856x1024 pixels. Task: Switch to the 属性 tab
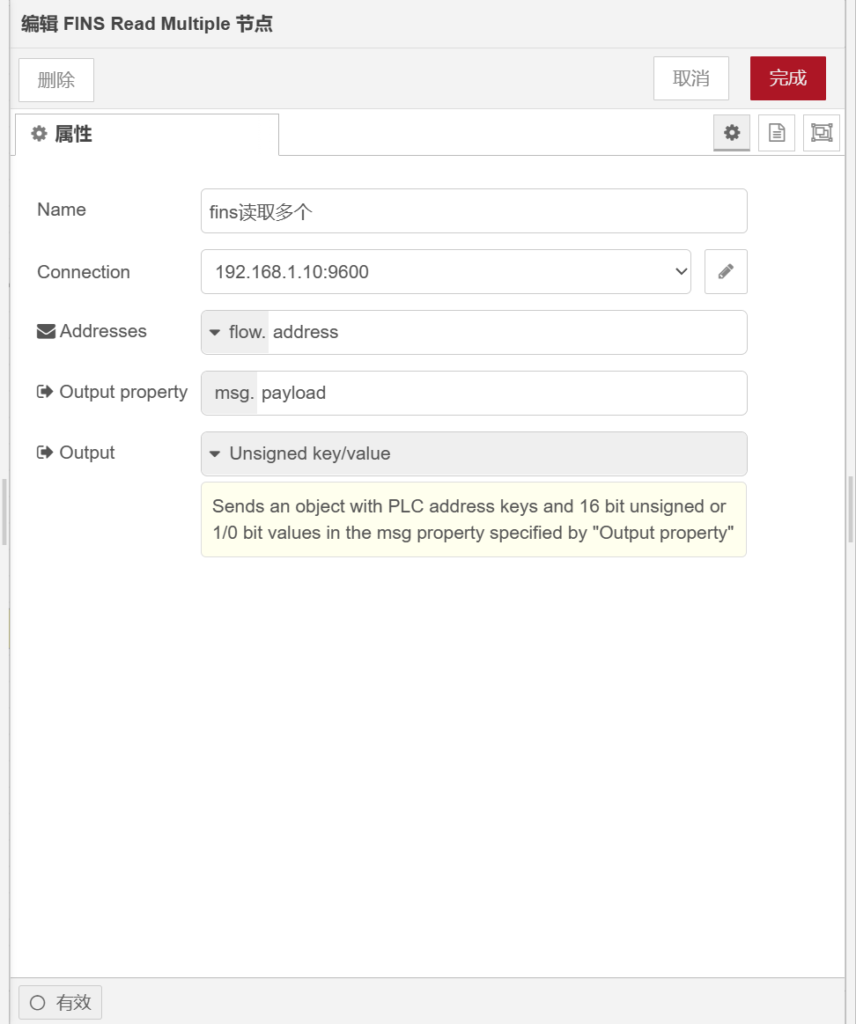(x=146, y=134)
